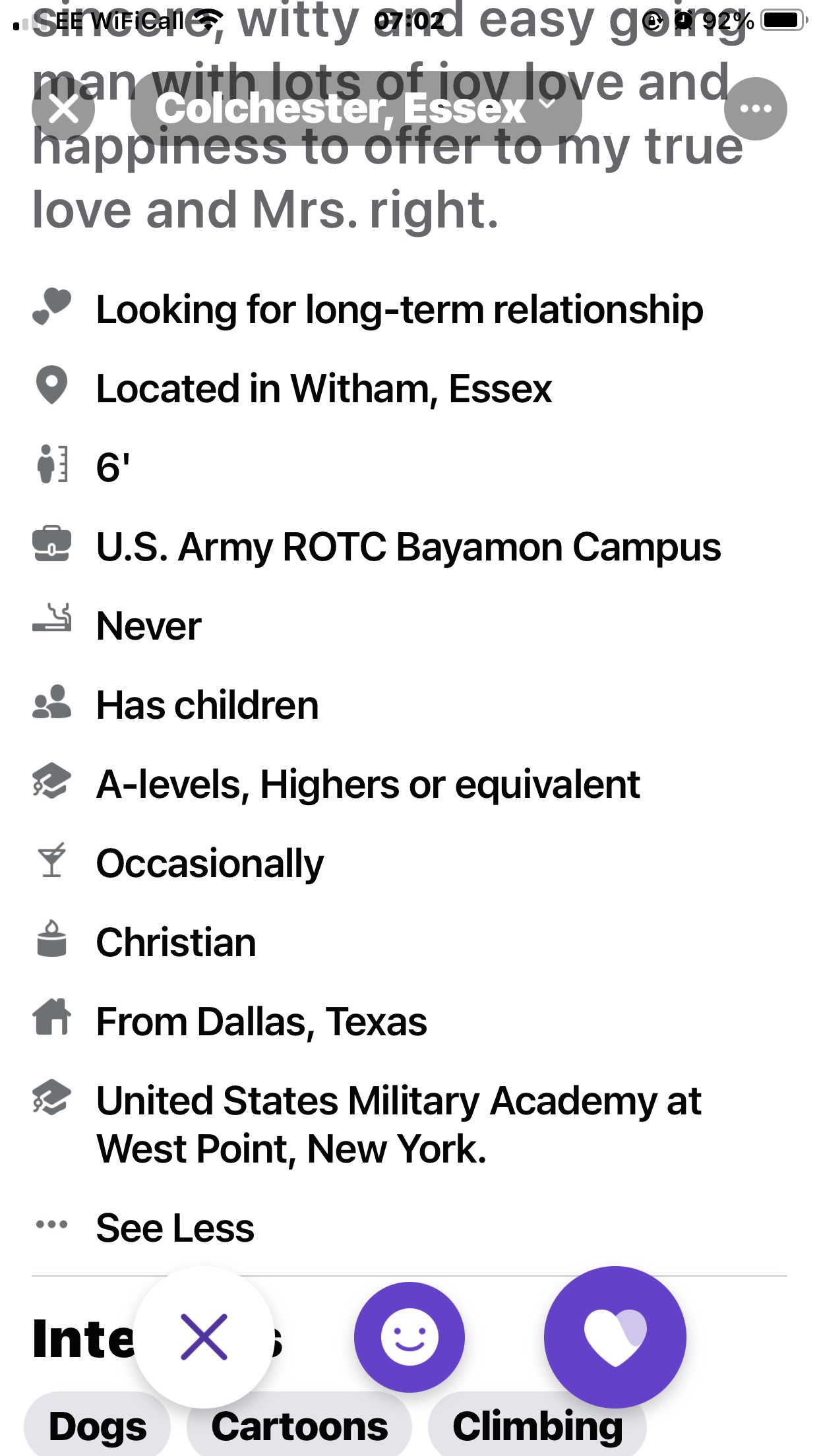The height and width of the screenshot is (1456, 819).
Task: Select the Climbing interest tag
Action: (537, 1426)
